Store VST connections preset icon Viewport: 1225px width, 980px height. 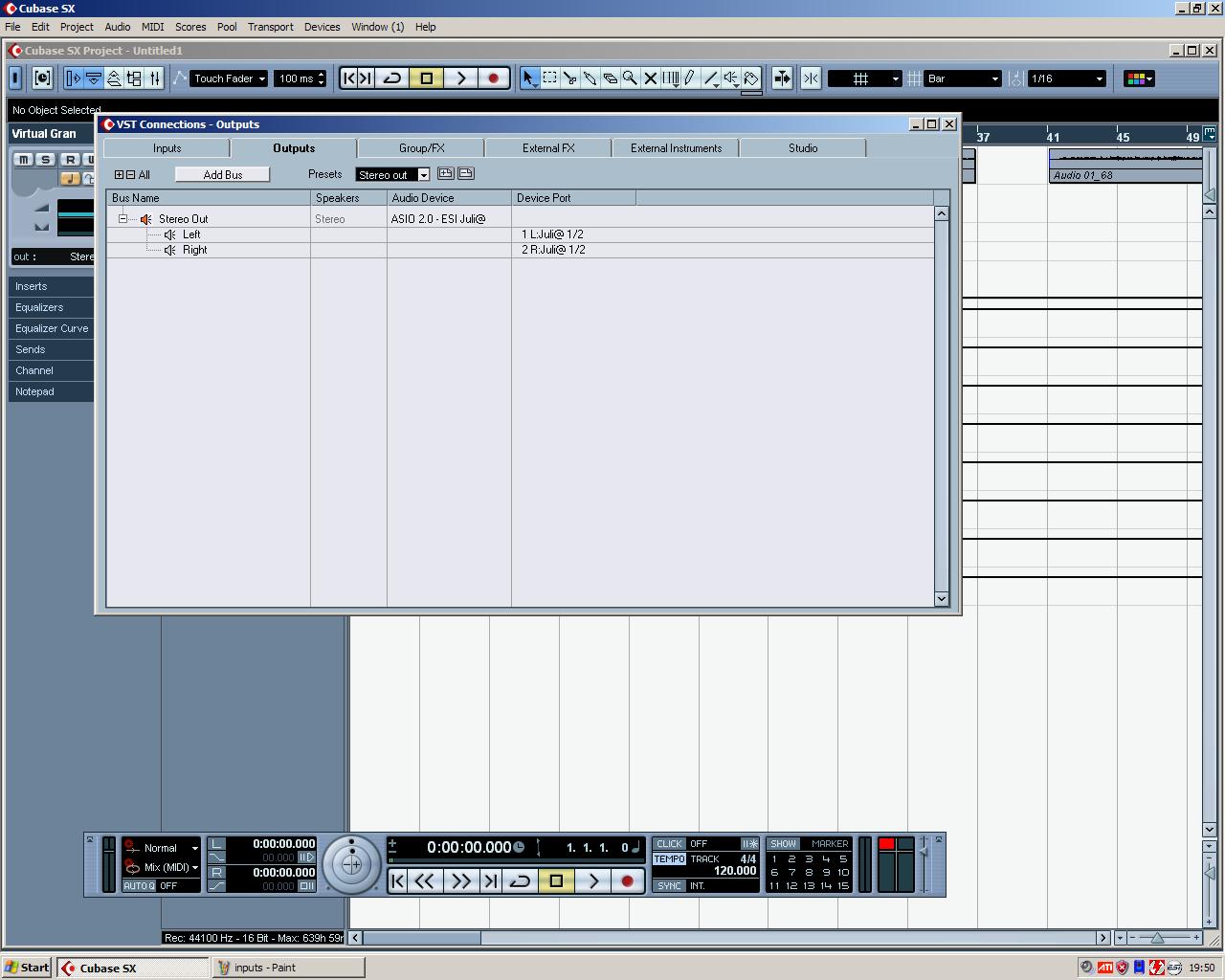click(445, 173)
